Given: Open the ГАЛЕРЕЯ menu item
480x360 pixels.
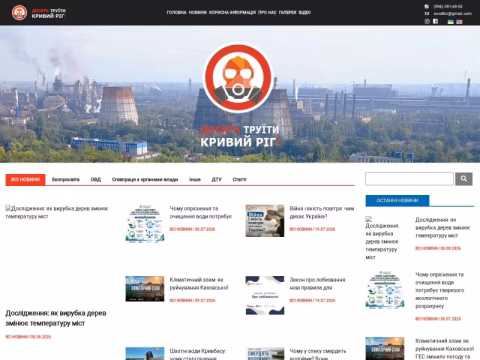Looking at the screenshot, I should (287, 12).
